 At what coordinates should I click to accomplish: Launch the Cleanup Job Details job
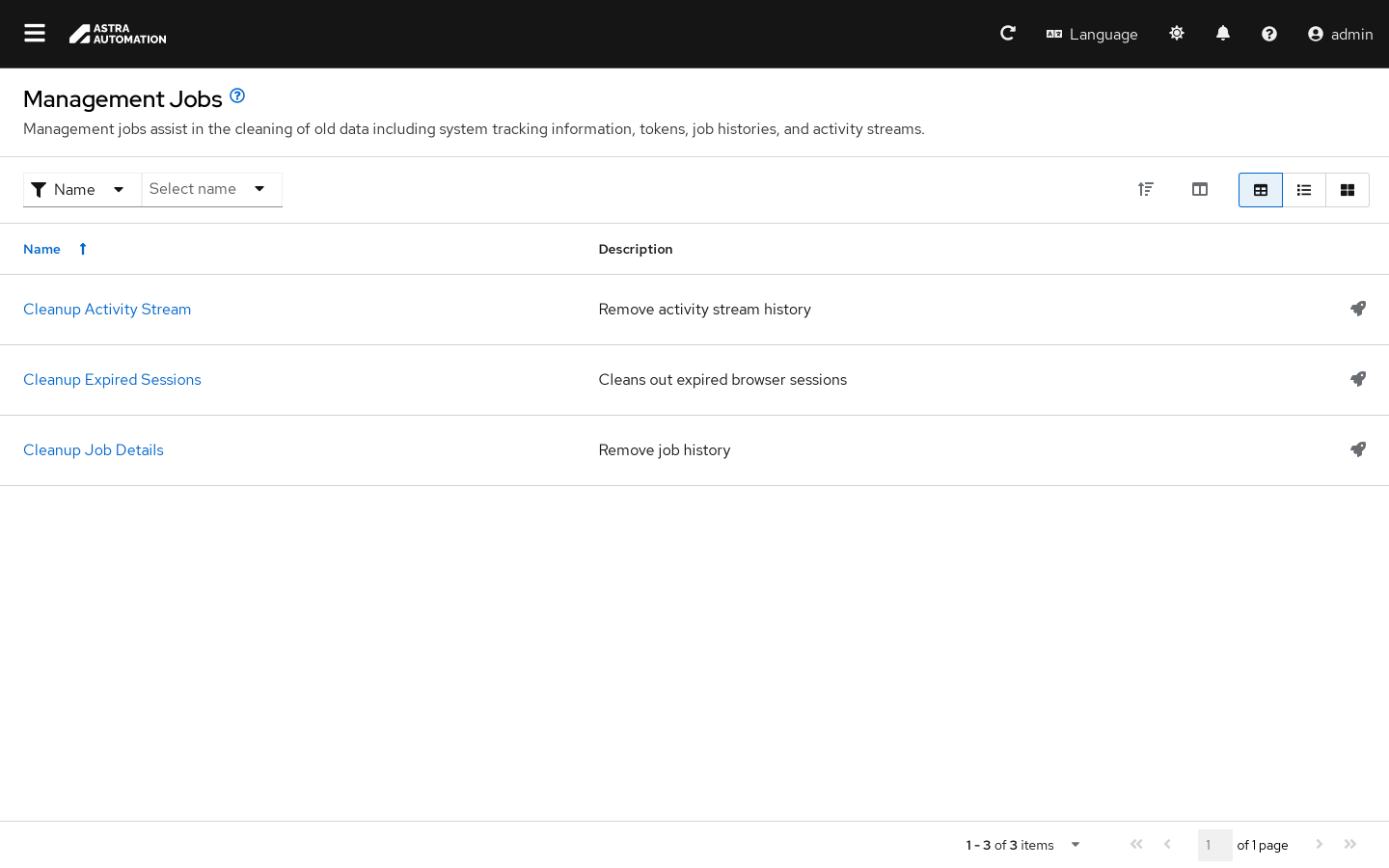[1358, 449]
